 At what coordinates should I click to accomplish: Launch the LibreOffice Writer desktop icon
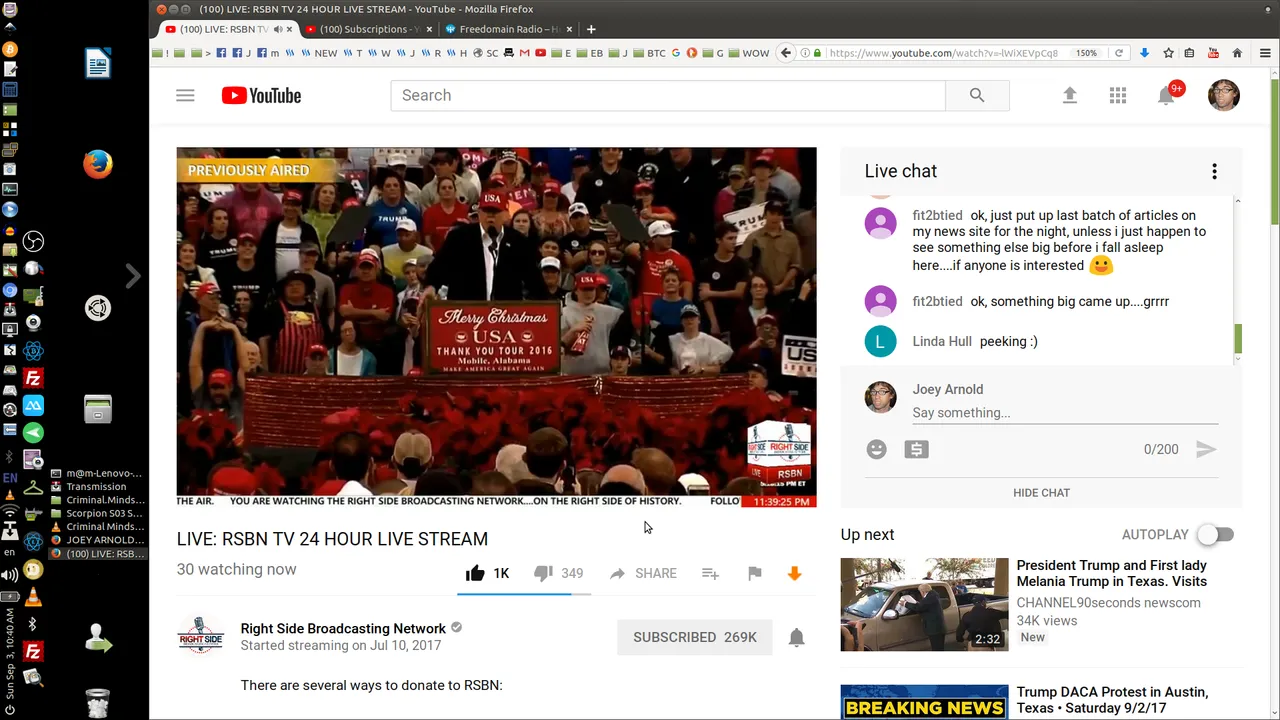pos(98,64)
